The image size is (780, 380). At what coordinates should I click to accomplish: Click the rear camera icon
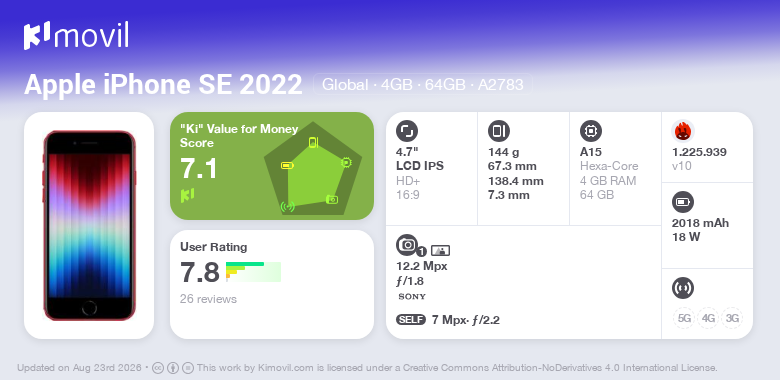click(x=408, y=245)
